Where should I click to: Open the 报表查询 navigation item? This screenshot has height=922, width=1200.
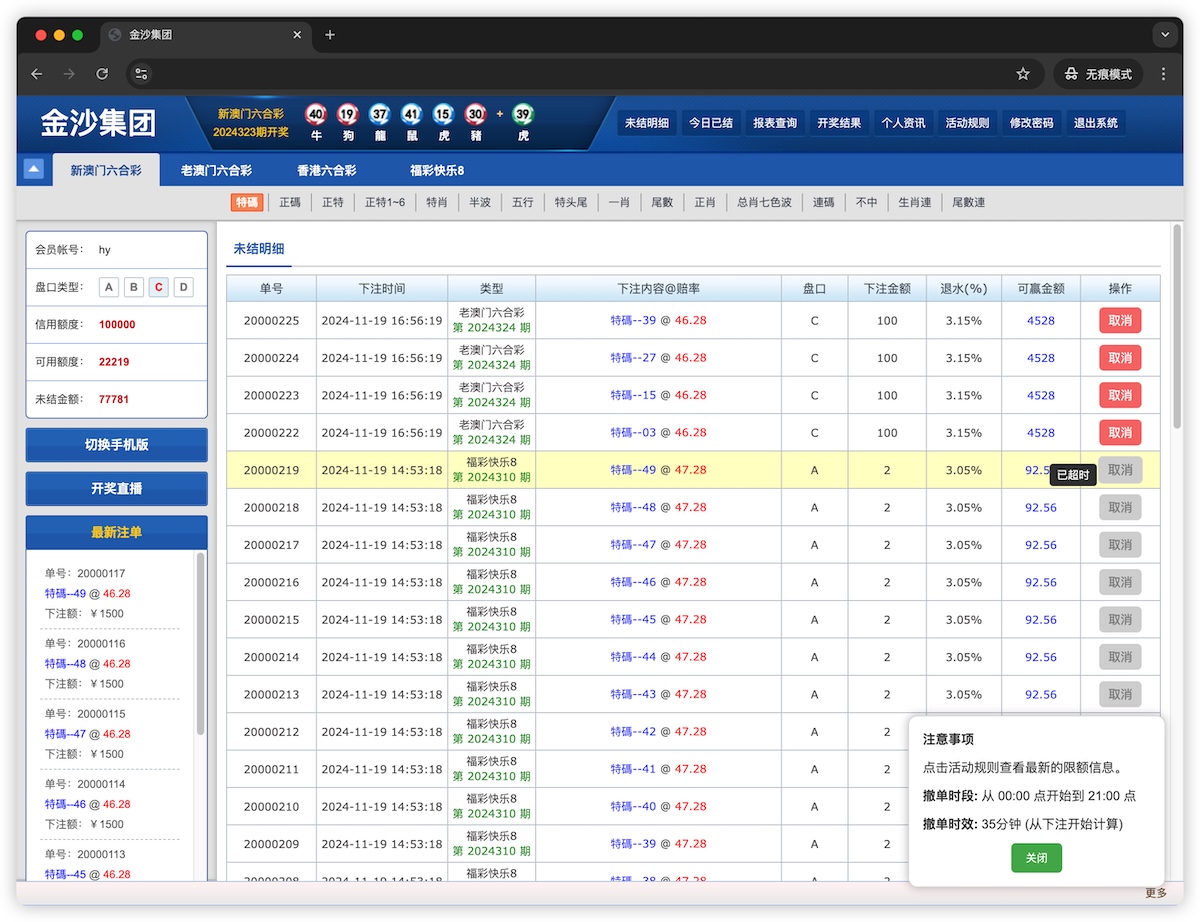click(775, 123)
